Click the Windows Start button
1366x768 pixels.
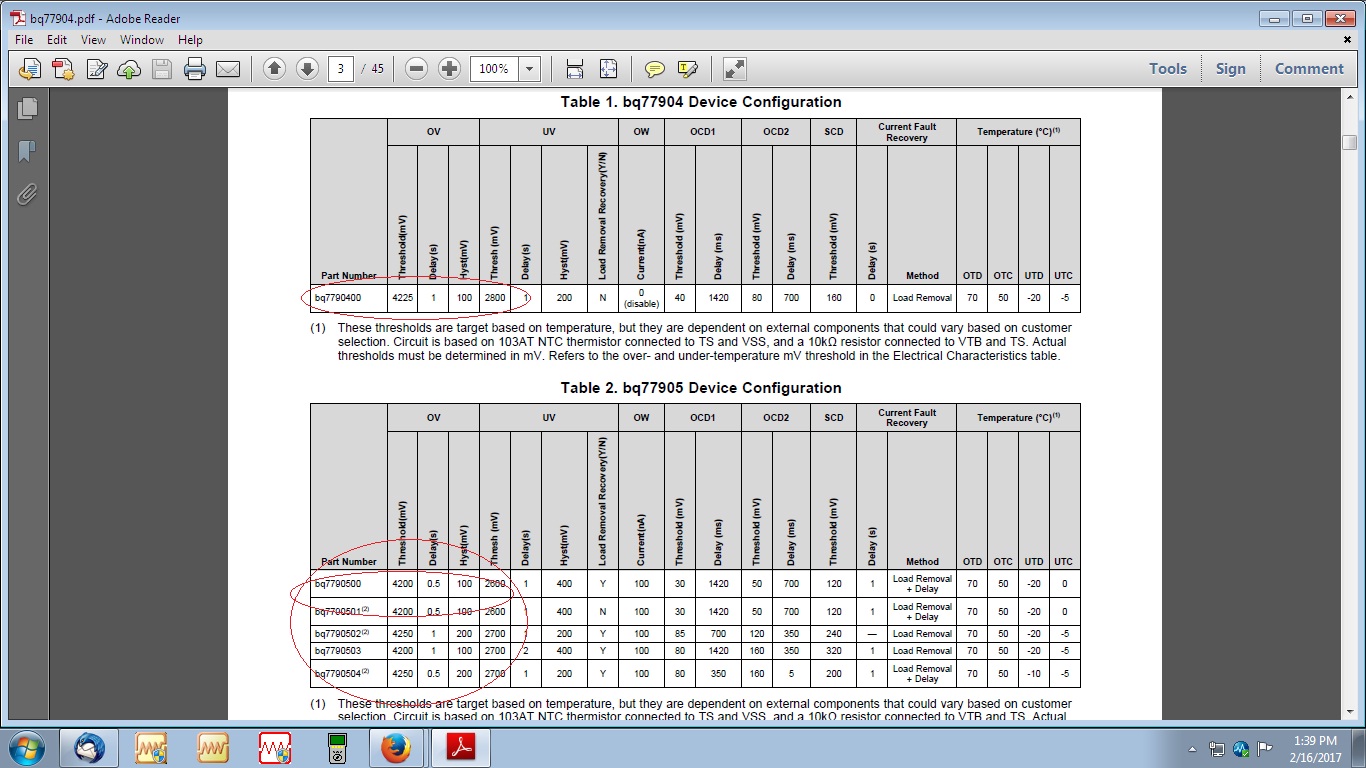[25, 748]
